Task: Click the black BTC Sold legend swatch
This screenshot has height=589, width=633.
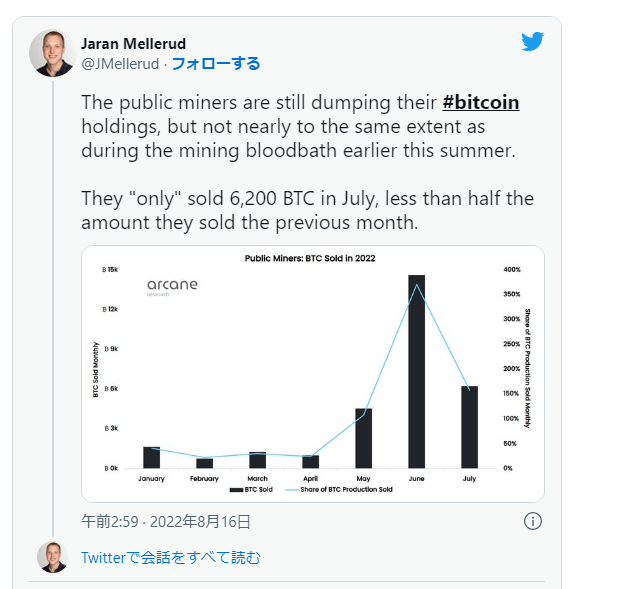Action: [x=236, y=490]
